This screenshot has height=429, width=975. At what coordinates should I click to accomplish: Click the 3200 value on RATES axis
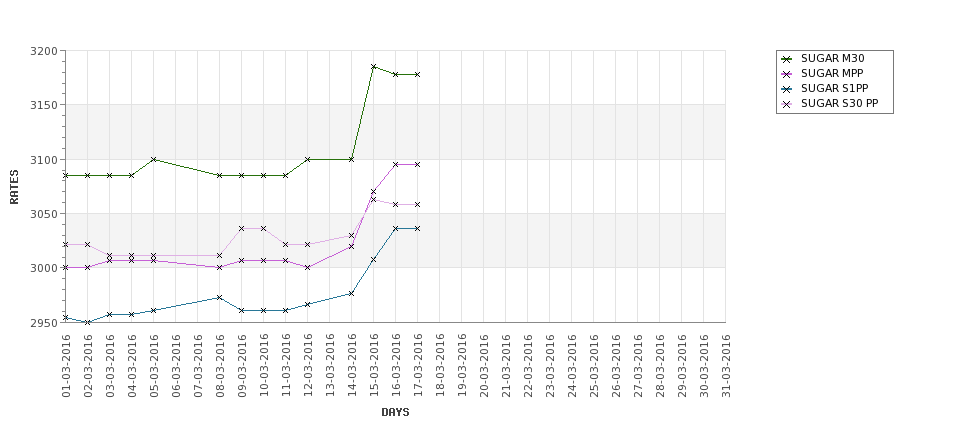click(x=44, y=51)
